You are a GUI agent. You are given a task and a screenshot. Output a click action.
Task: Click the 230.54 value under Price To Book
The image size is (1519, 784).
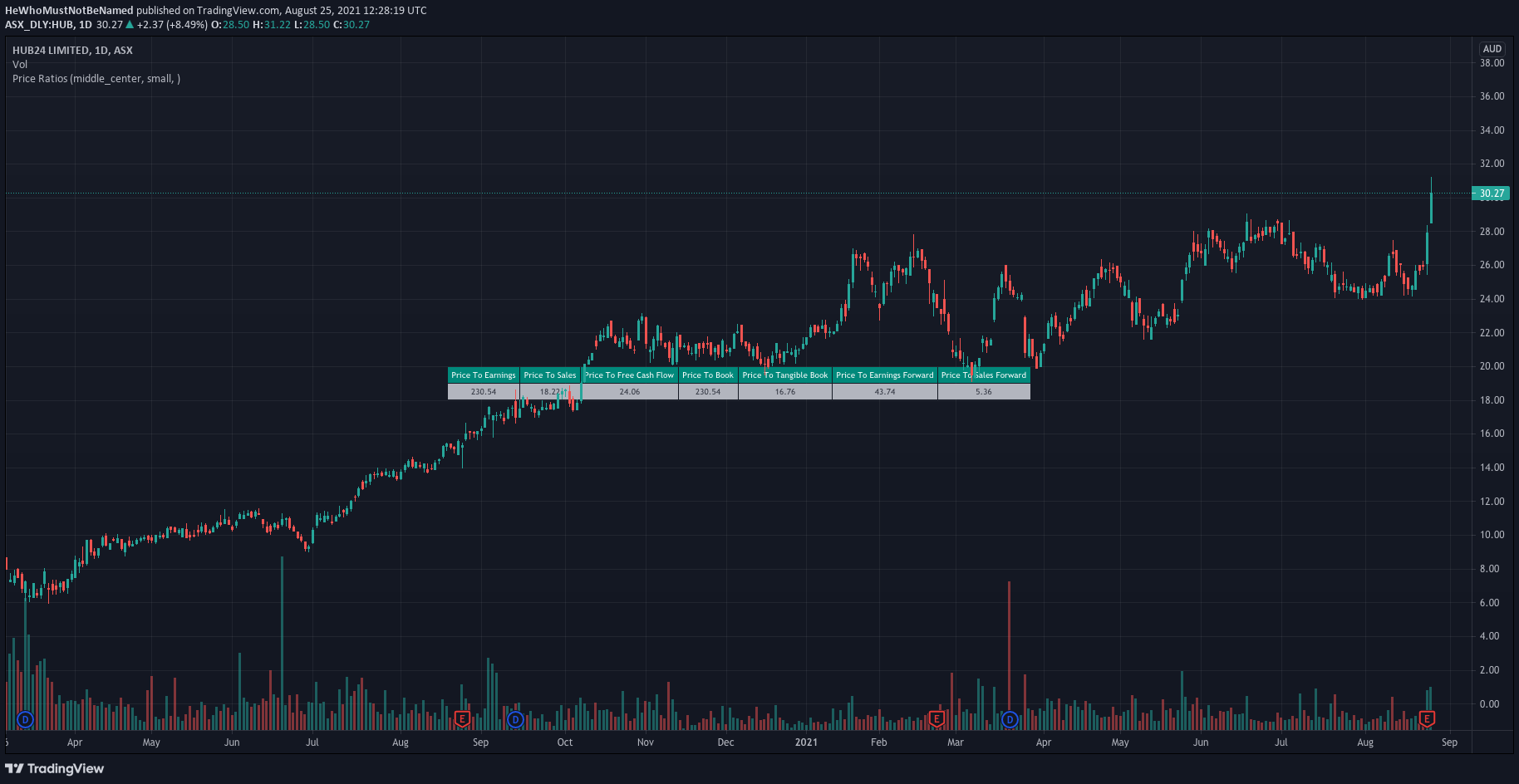click(x=708, y=392)
